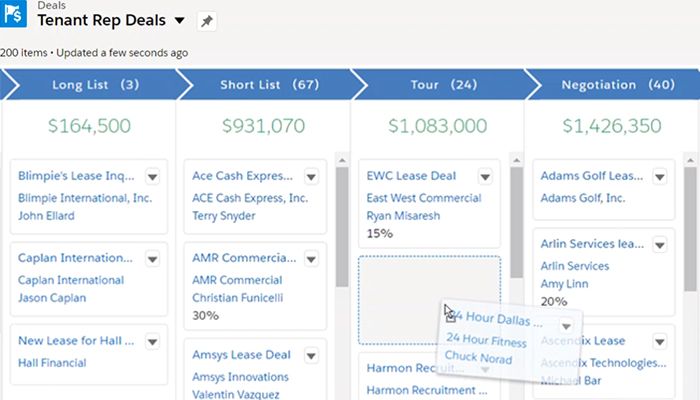This screenshot has width=700, height=400.
Task: Open the Adams Golf Lease card menu
Action: 659,176
